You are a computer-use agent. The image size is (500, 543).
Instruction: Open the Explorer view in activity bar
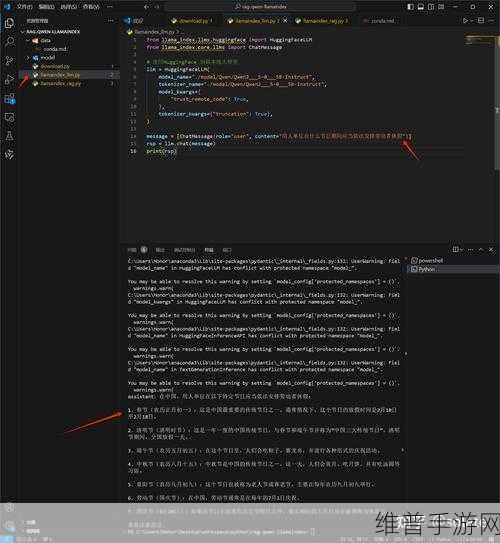pos(9,23)
